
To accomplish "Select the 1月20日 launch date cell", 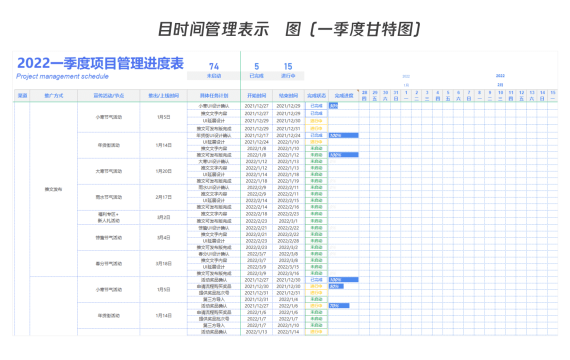I will coord(164,171).
